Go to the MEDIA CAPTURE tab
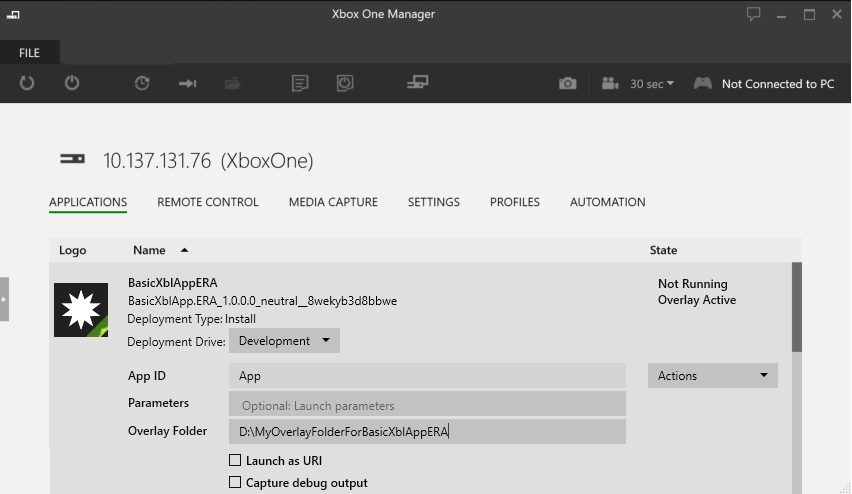The height and width of the screenshot is (494, 852). pyautogui.click(x=333, y=202)
